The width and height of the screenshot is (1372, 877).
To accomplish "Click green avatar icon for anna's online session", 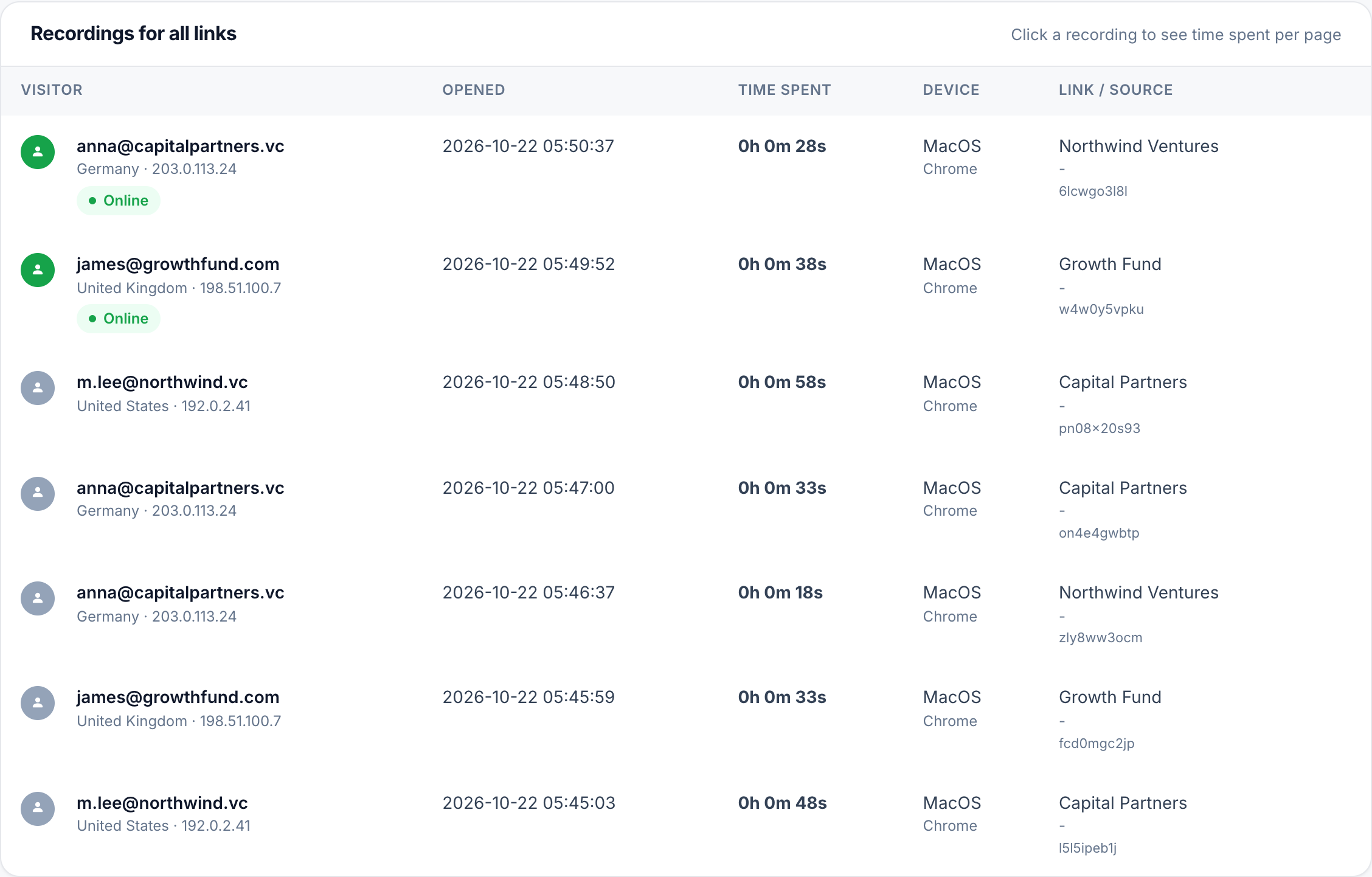I will pyautogui.click(x=38, y=152).
